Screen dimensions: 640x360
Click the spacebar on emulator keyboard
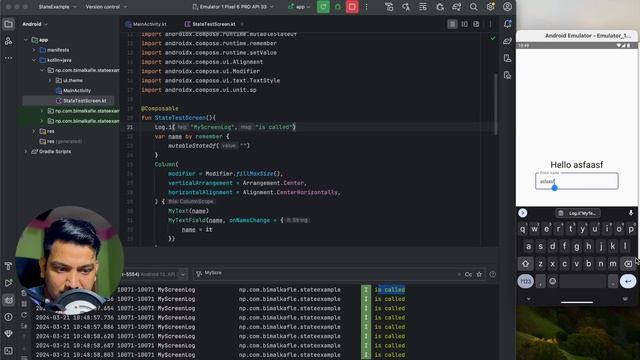coord(582,281)
